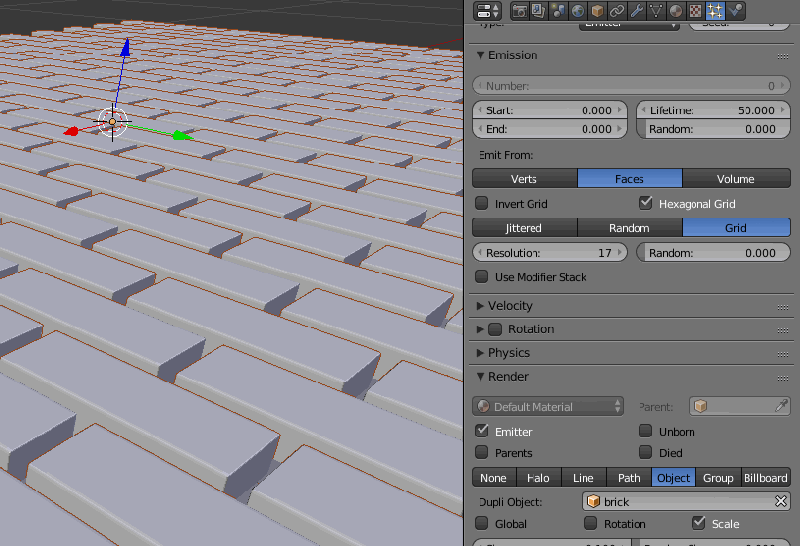Open the Constraints tab (chain icon)
Screen dimensions: 800x546
pos(617,11)
